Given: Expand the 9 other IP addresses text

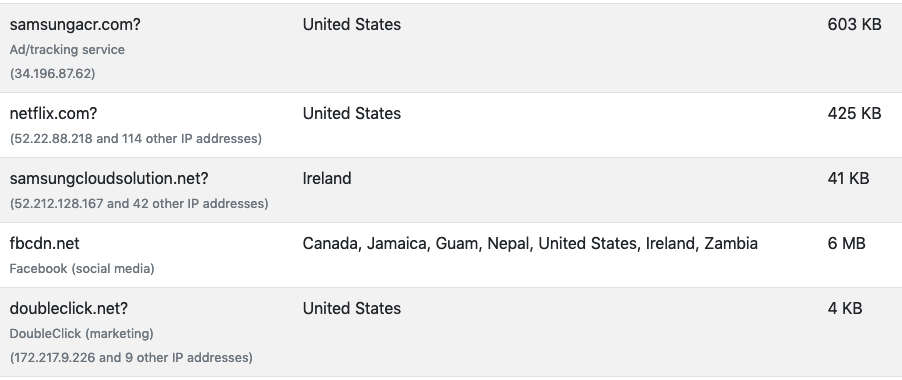Looking at the screenshot, I should (188, 358).
